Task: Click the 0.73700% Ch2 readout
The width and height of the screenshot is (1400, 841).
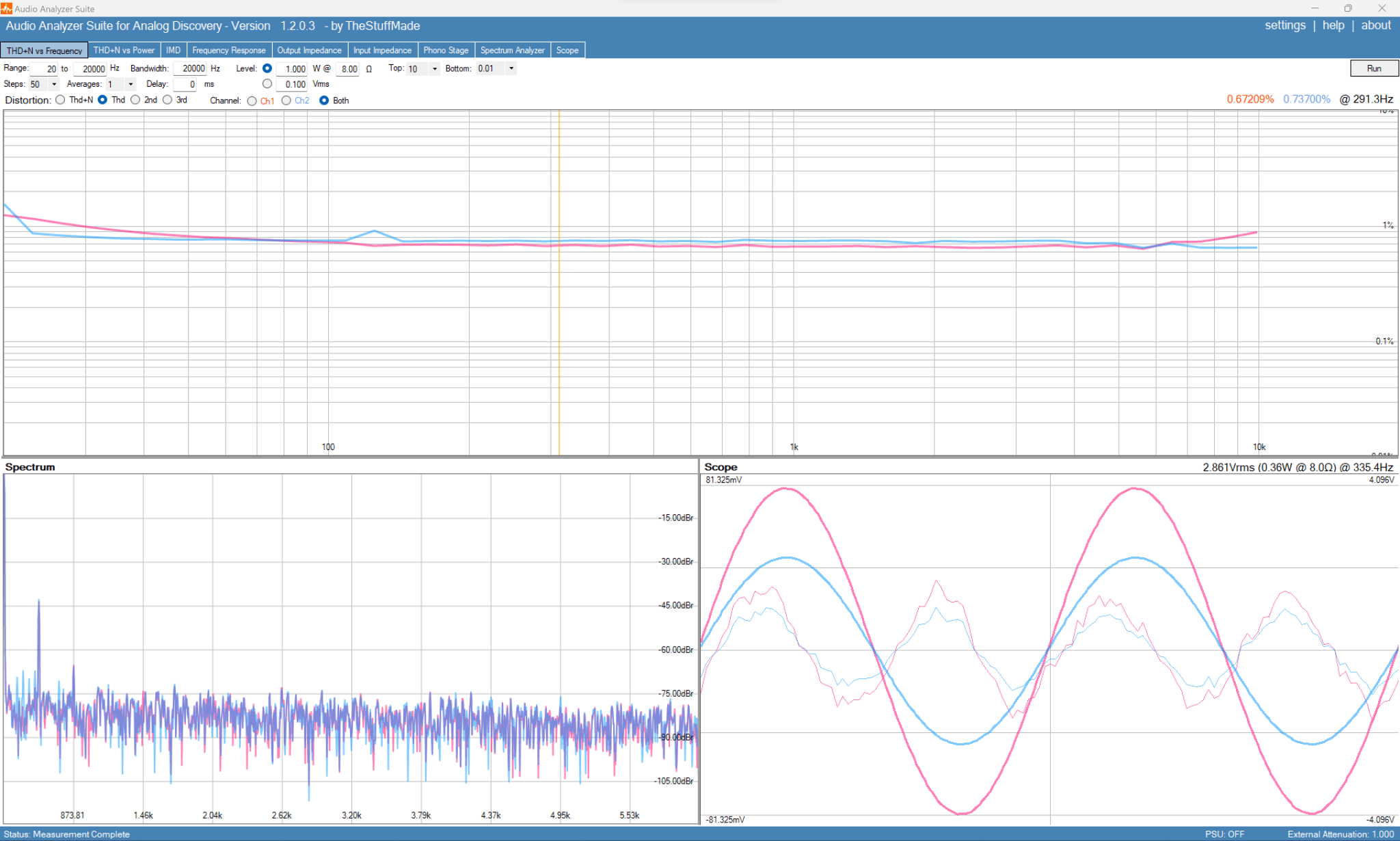Action: [1306, 99]
